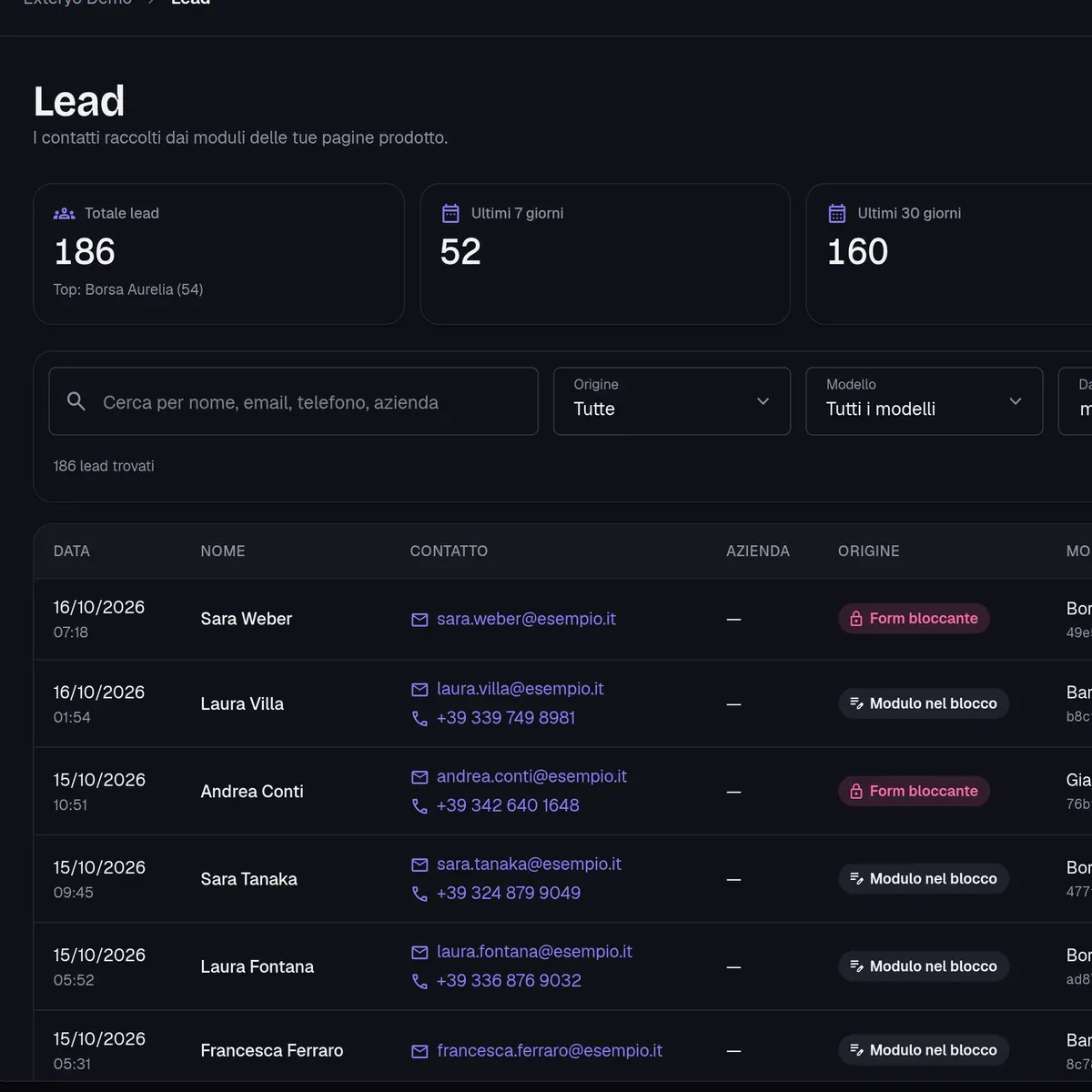1092x1092 pixels.
Task: Click the lock icon in Sara Weber's Form bloccante badge
Action: point(856,619)
